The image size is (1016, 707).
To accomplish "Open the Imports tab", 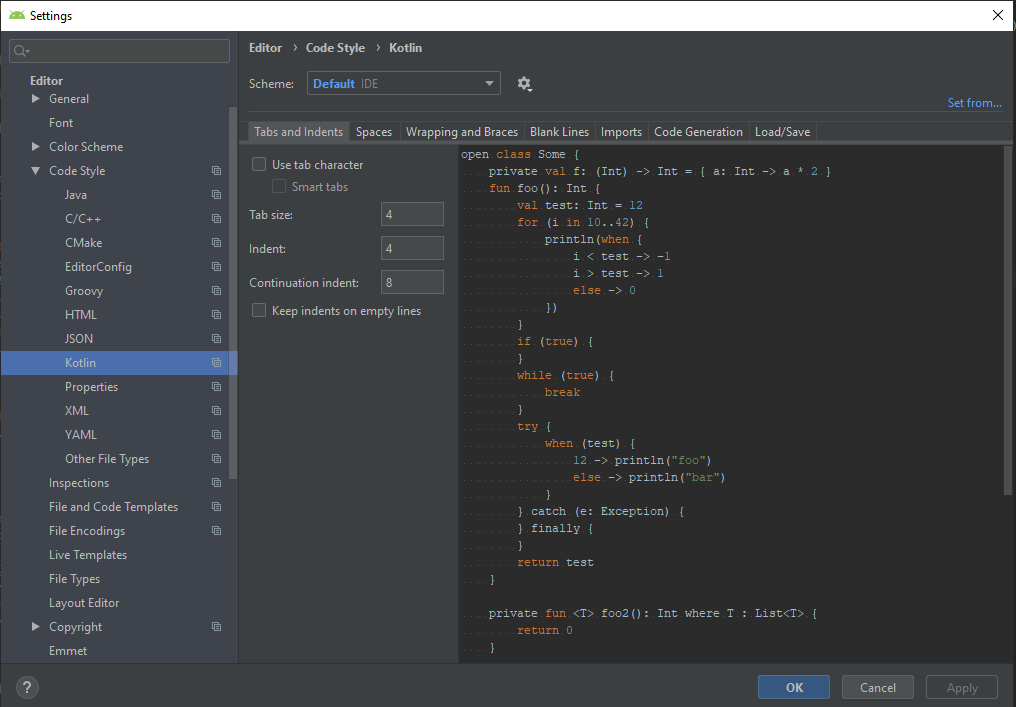I will 621,131.
